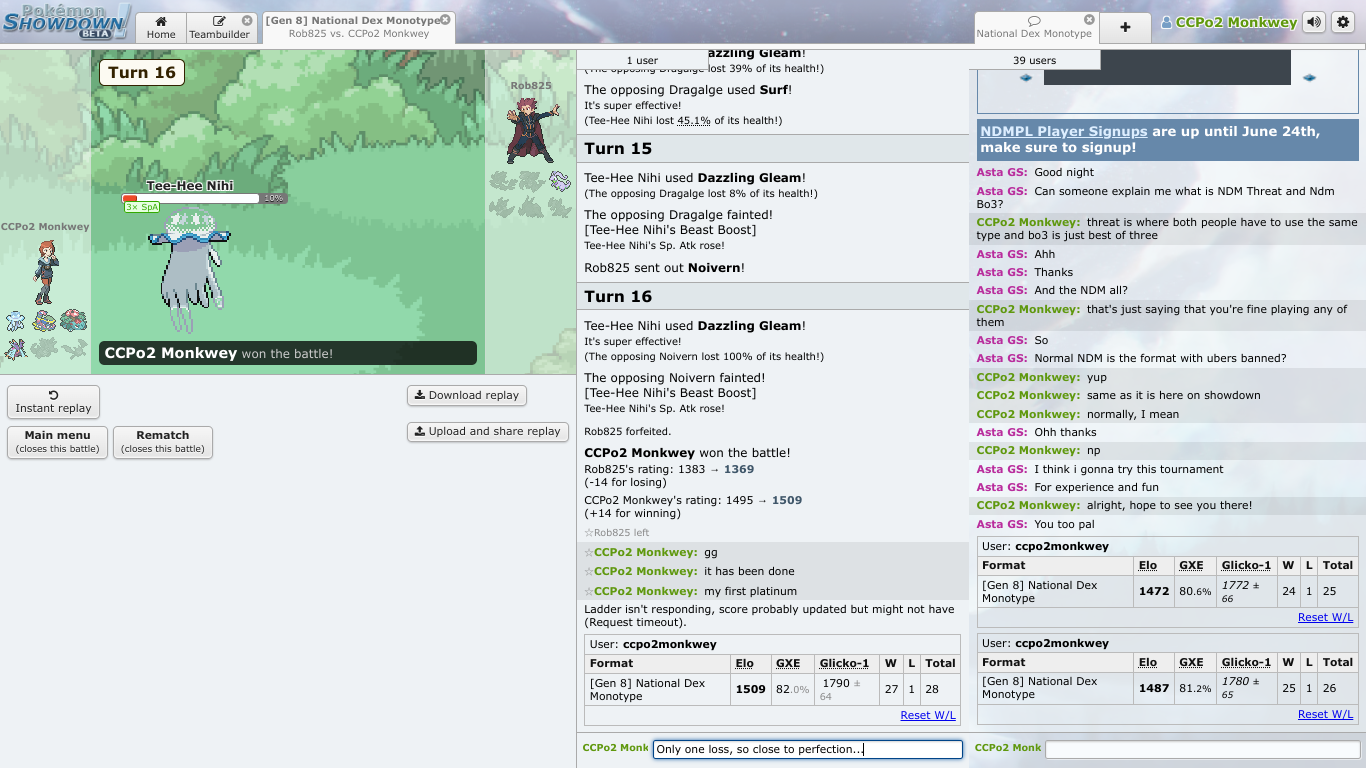The image size is (1366, 768).
Task: Click the 'won the battle!' banner on battlefield
Action: coord(288,353)
